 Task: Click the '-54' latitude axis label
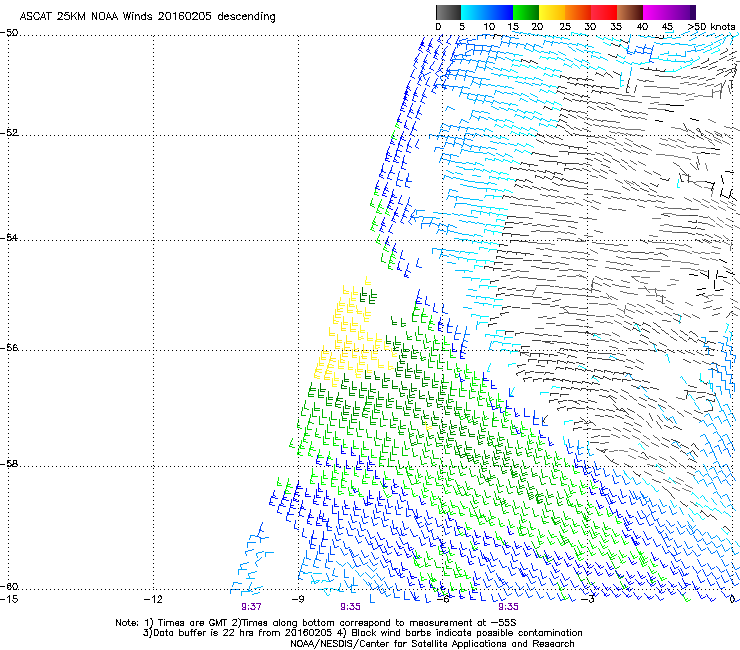point(9,237)
